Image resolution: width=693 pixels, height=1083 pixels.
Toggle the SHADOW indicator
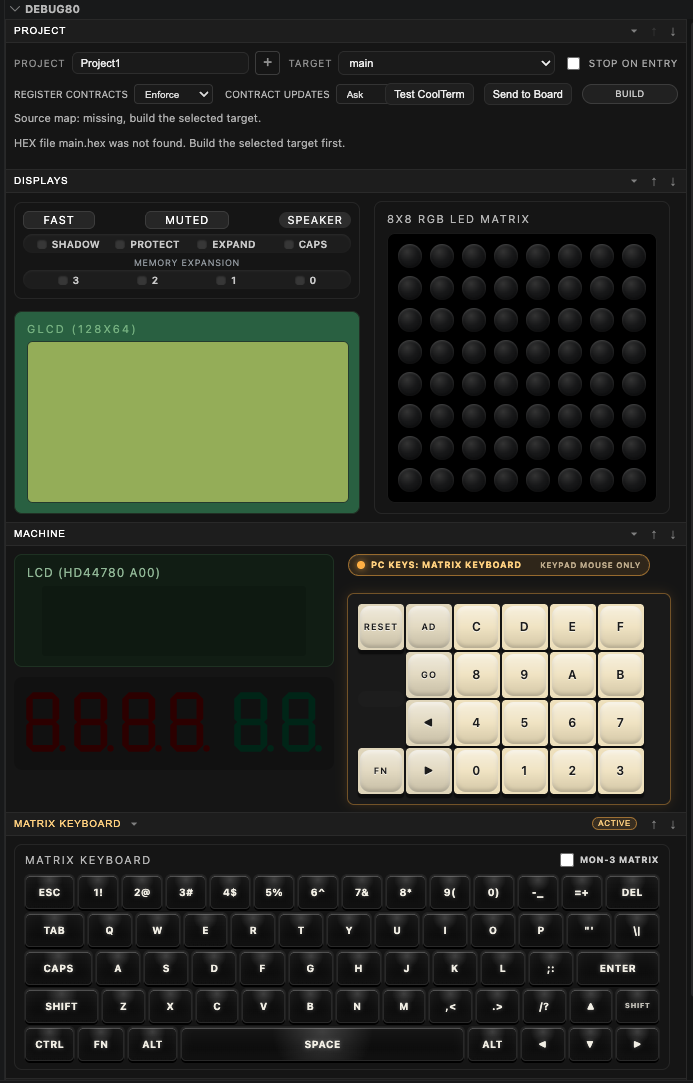click(x=68, y=245)
